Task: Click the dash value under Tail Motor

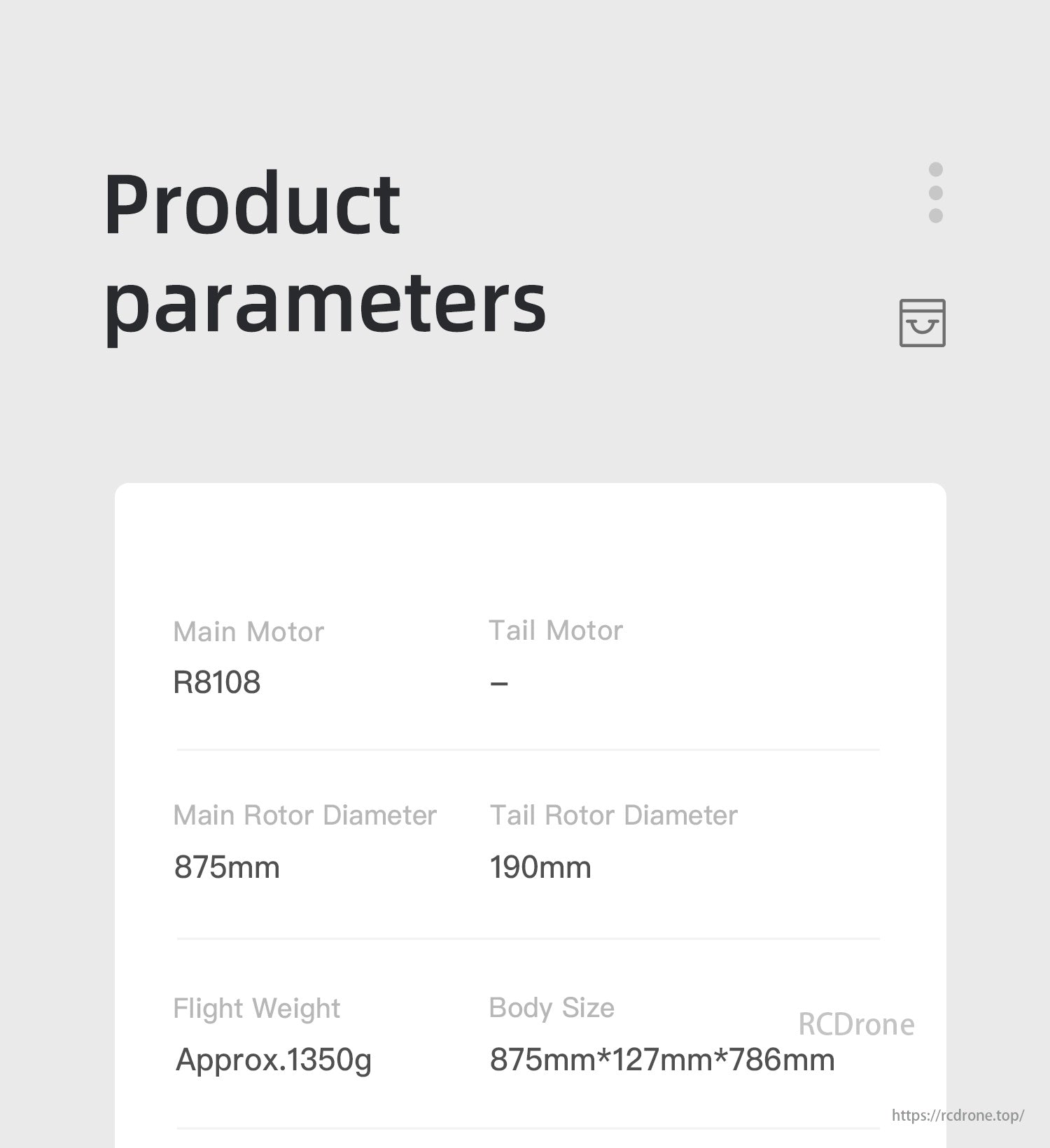Action: click(499, 683)
